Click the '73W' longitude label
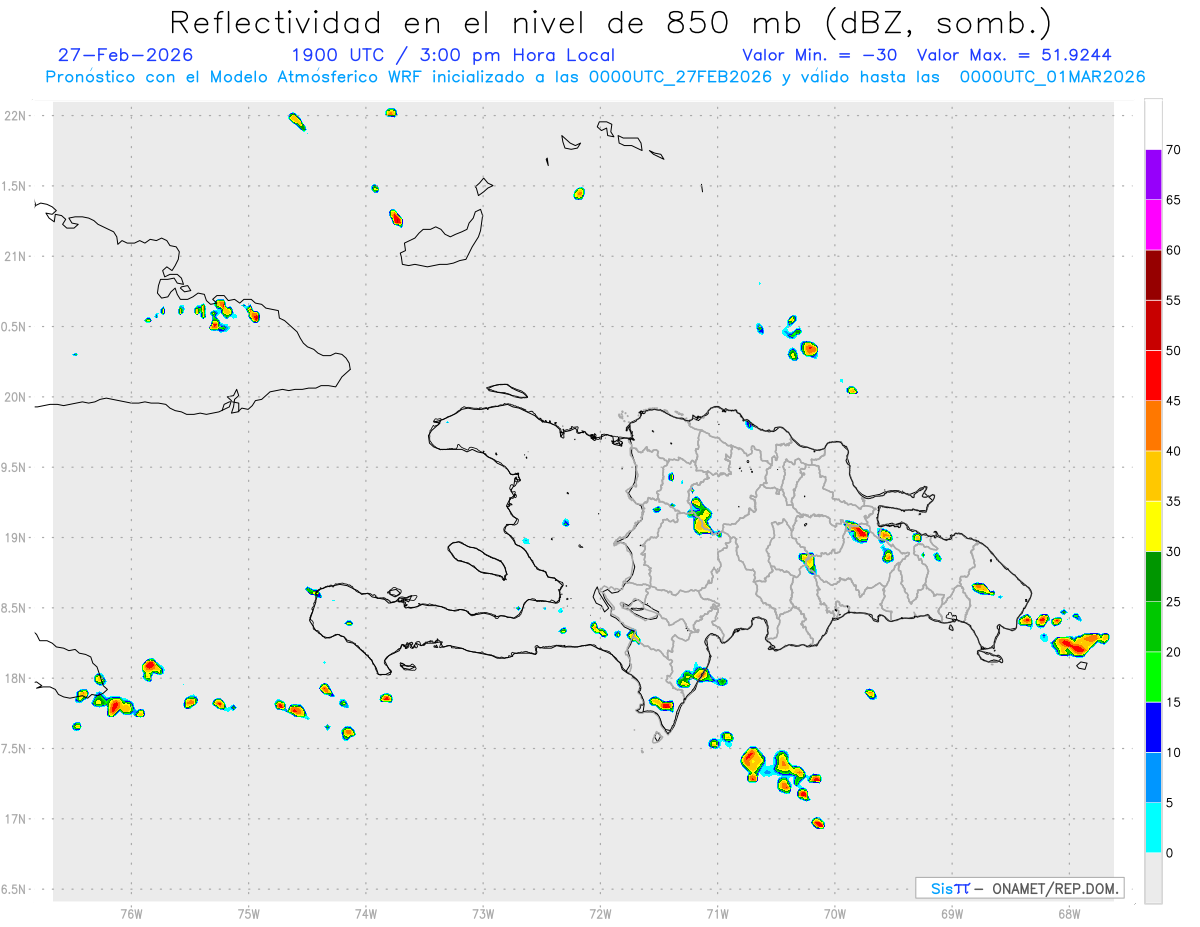 pos(483,913)
